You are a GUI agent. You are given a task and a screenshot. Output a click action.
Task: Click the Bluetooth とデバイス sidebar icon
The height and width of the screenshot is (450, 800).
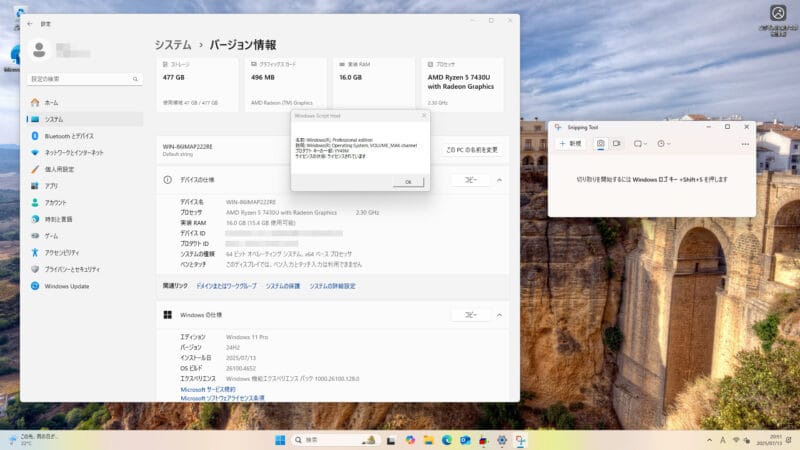coord(35,136)
